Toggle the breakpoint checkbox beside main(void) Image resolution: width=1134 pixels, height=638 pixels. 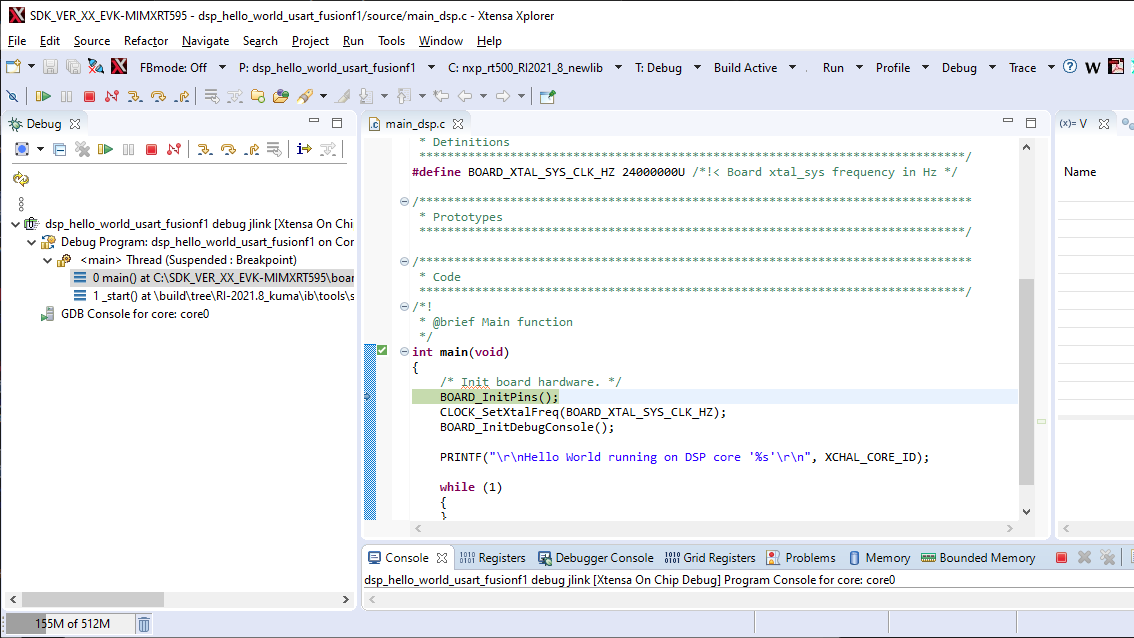(x=382, y=350)
